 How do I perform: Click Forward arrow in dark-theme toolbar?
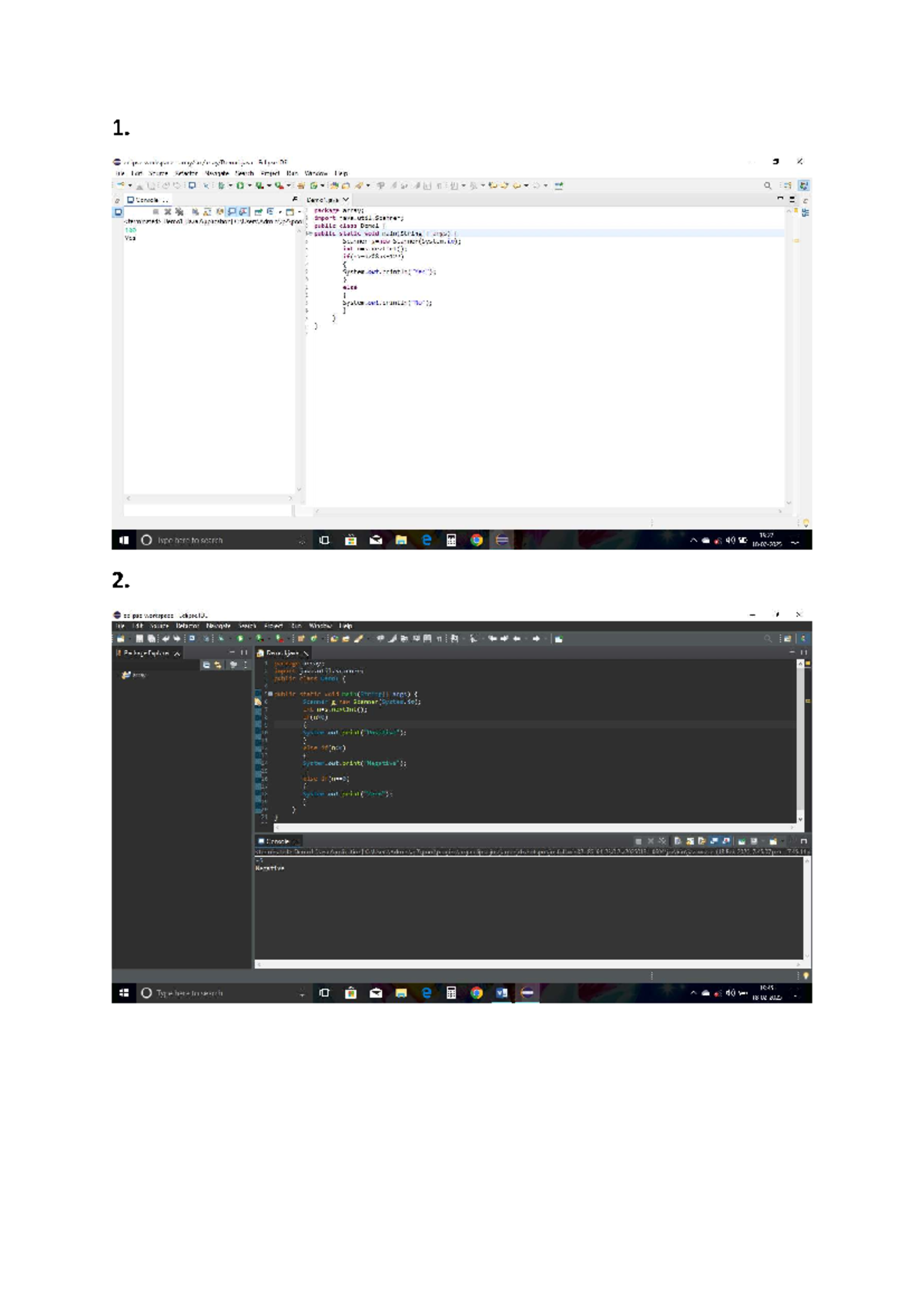pyautogui.click(x=536, y=638)
